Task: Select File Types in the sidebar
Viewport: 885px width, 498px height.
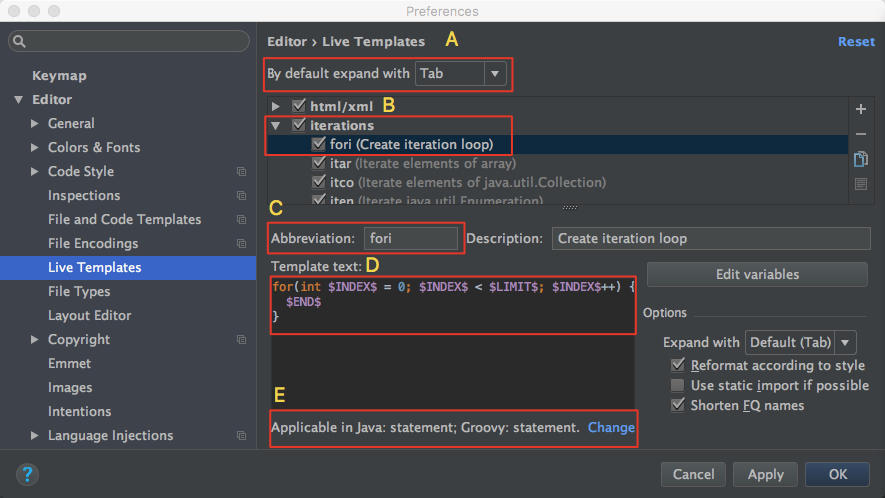Action: (79, 292)
